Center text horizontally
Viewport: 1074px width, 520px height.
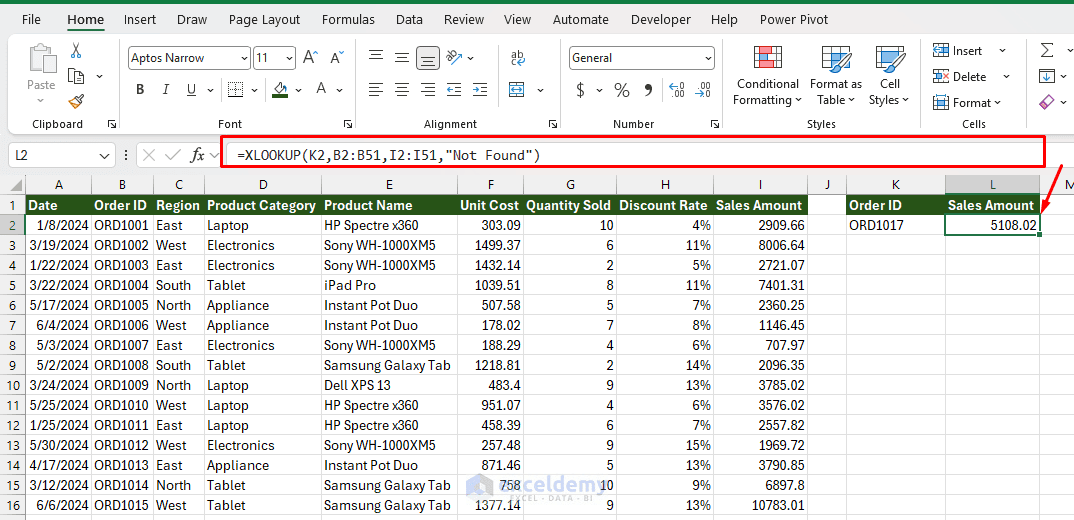tap(402, 89)
